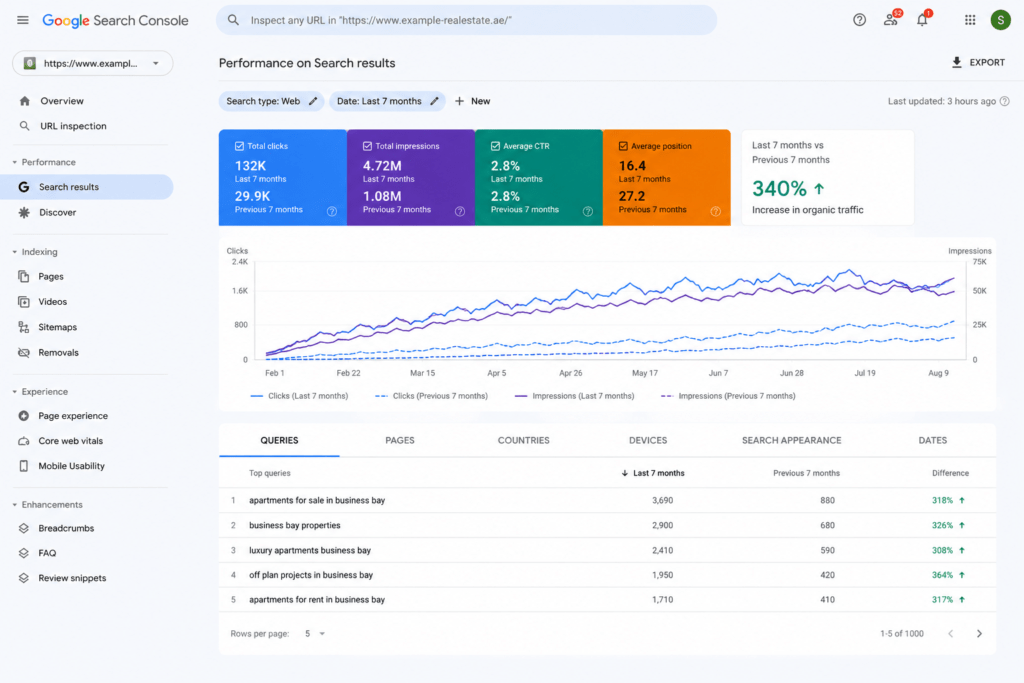Viewport: 1024px width, 683px height.
Task: Click the Overview home icon
Action: (25, 101)
